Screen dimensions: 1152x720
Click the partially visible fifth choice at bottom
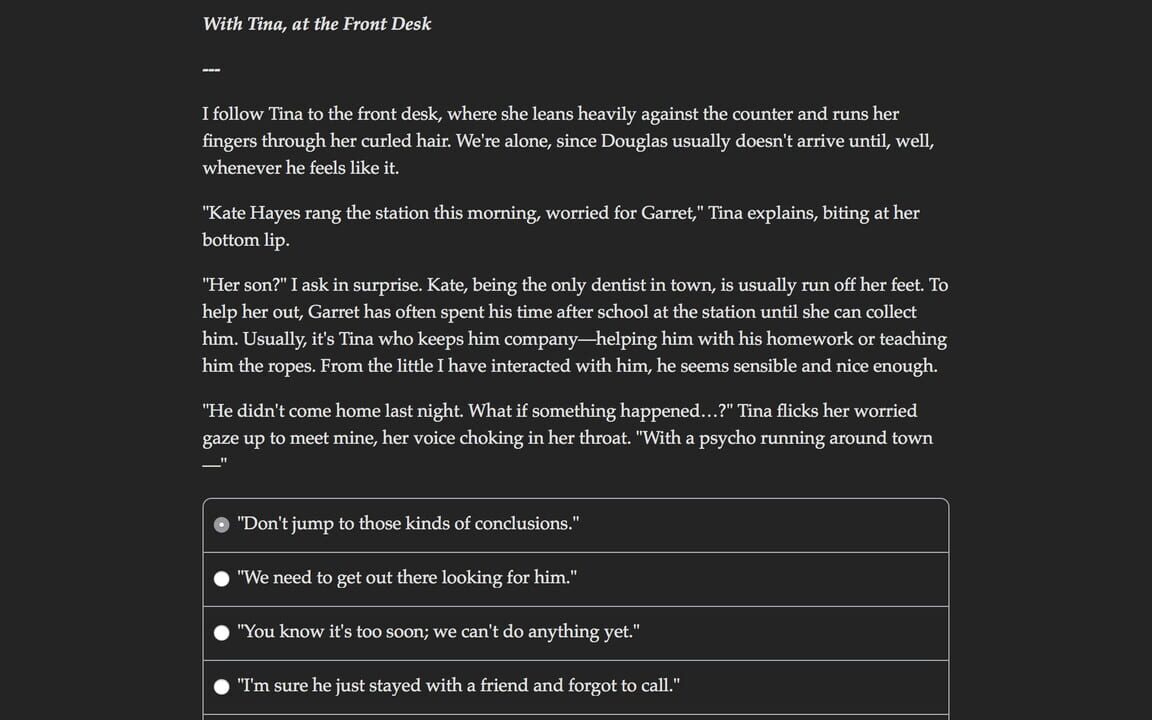575,717
